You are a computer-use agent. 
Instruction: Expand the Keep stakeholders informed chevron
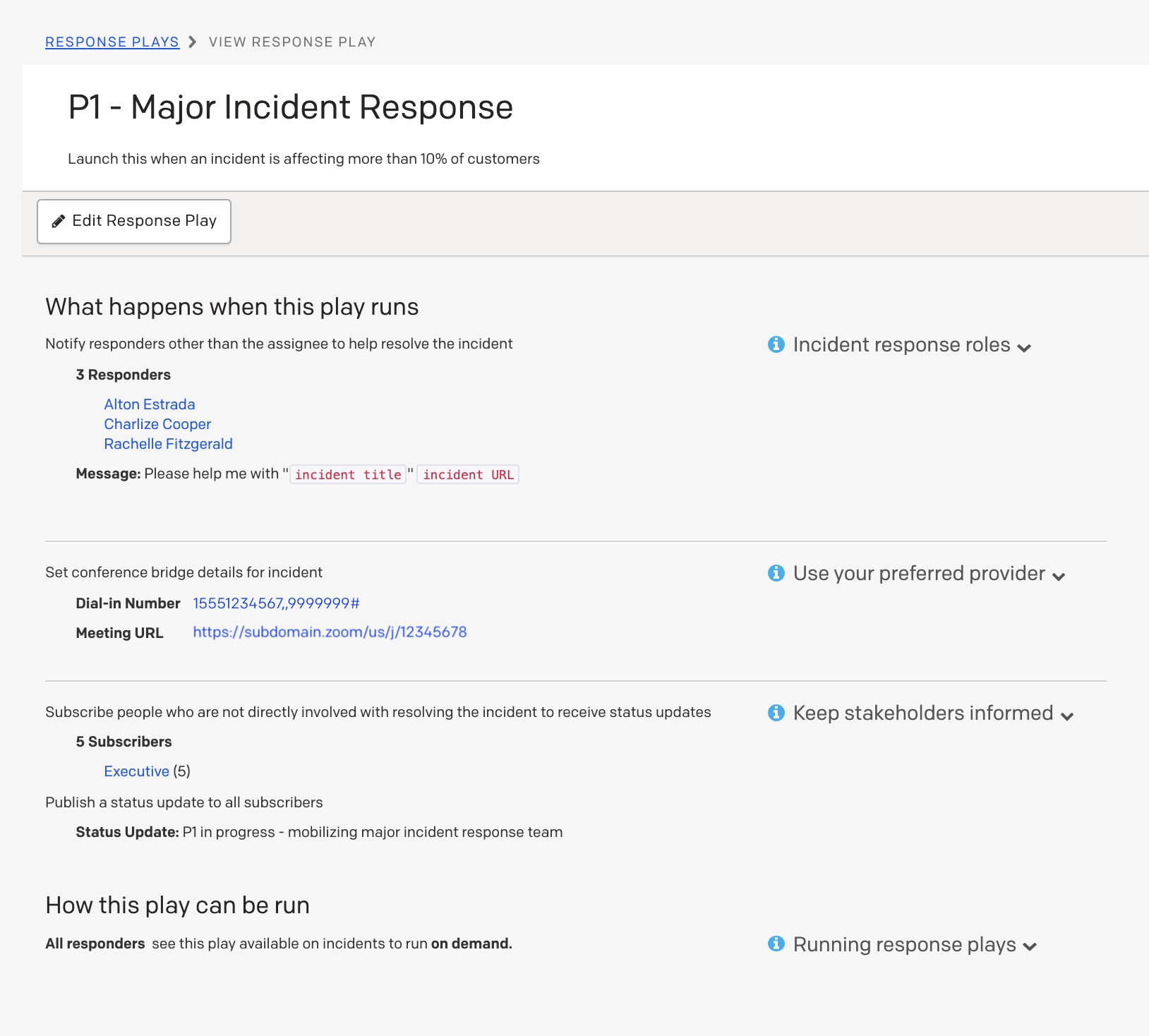tap(1067, 716)
